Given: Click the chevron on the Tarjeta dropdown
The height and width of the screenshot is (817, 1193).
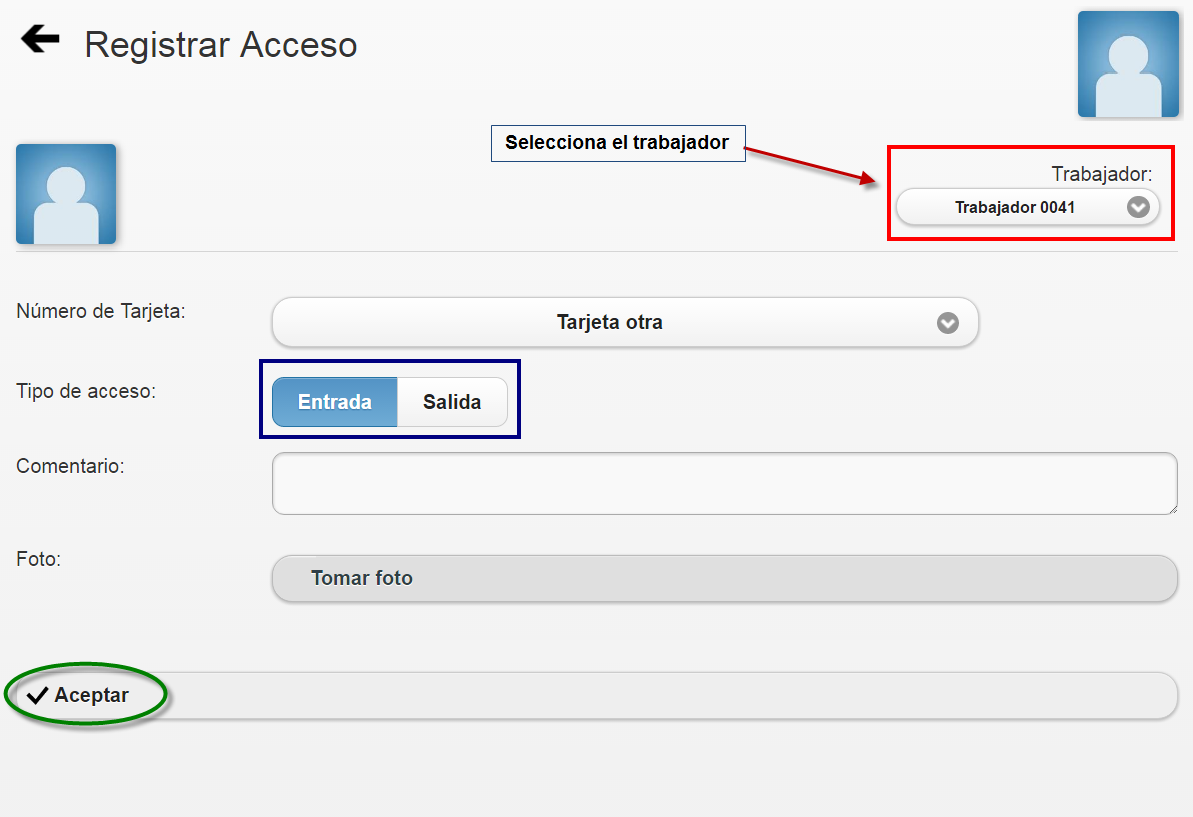Looking at the screenshot, I should (948, 322).
